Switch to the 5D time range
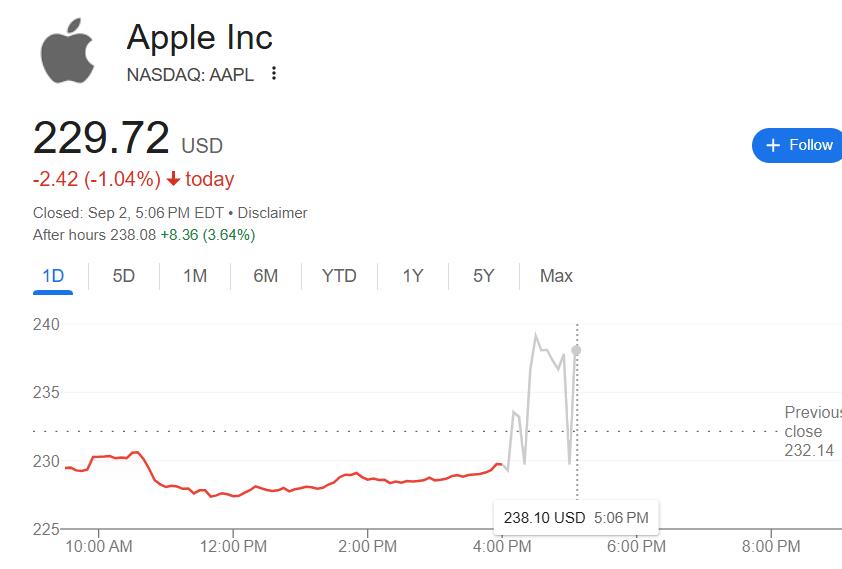This screenshot has width=842, height=569. (124, 276)
